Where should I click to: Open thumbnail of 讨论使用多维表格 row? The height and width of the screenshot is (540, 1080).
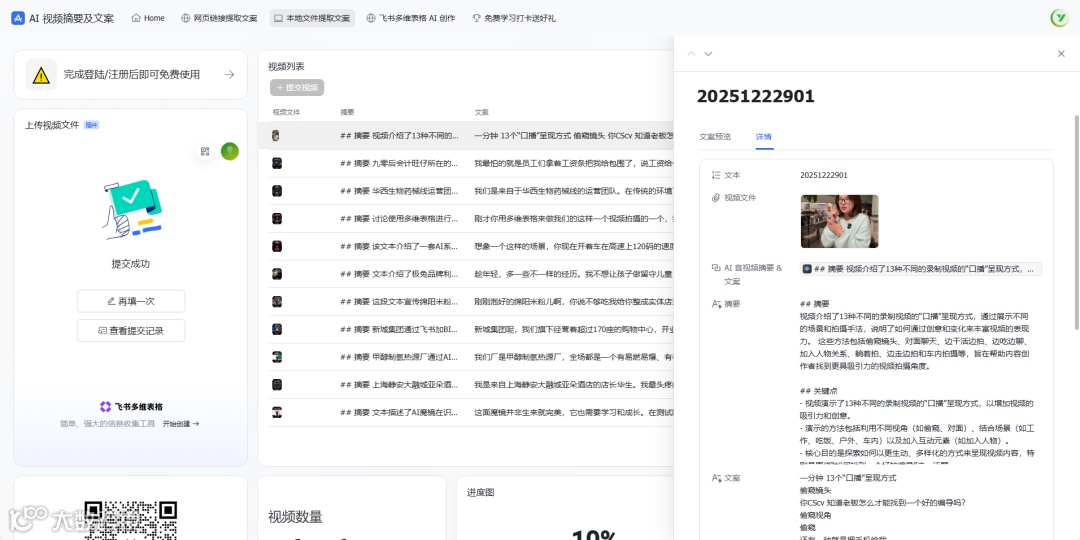(276, 218)
